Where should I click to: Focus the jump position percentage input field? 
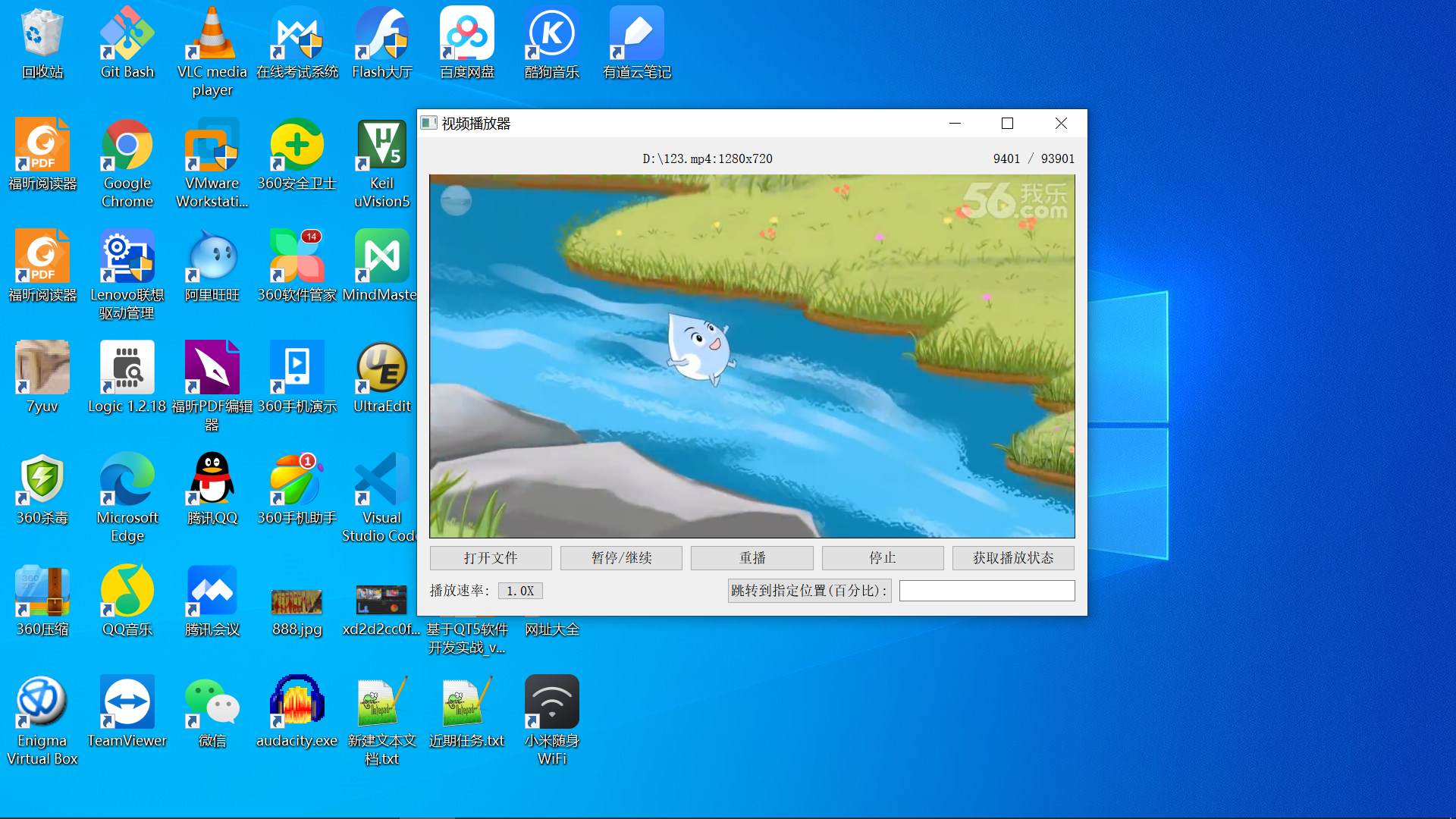987,591
